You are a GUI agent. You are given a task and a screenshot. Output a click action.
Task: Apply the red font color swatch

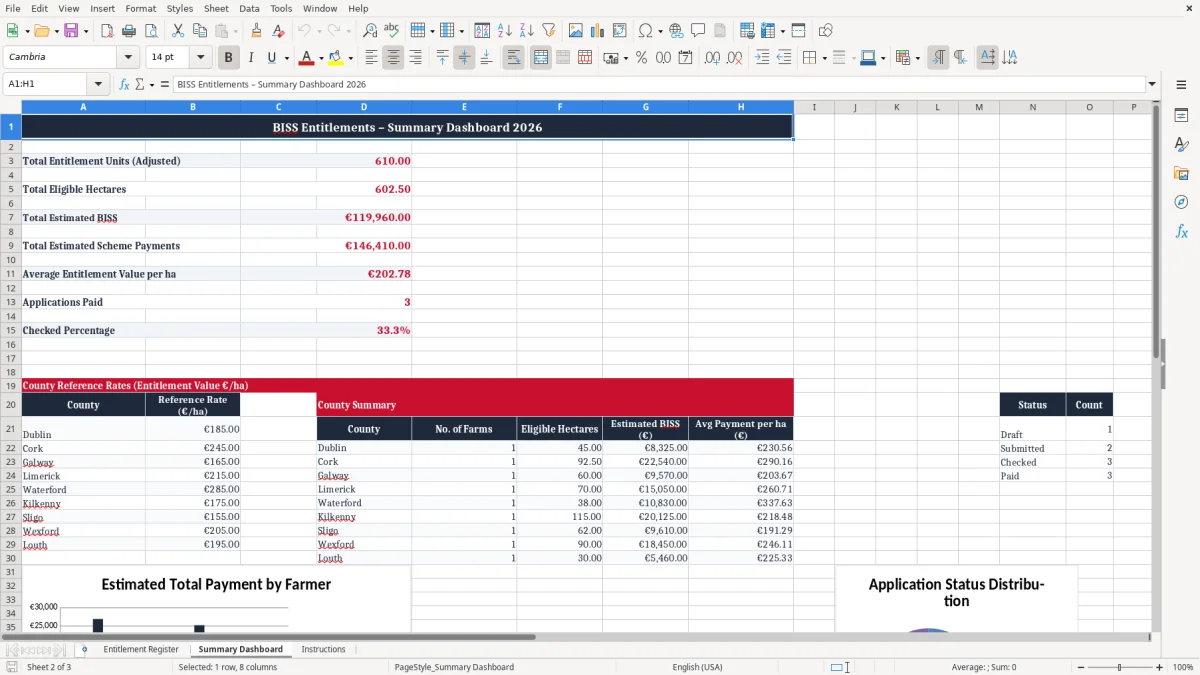(x=307, y=58)
